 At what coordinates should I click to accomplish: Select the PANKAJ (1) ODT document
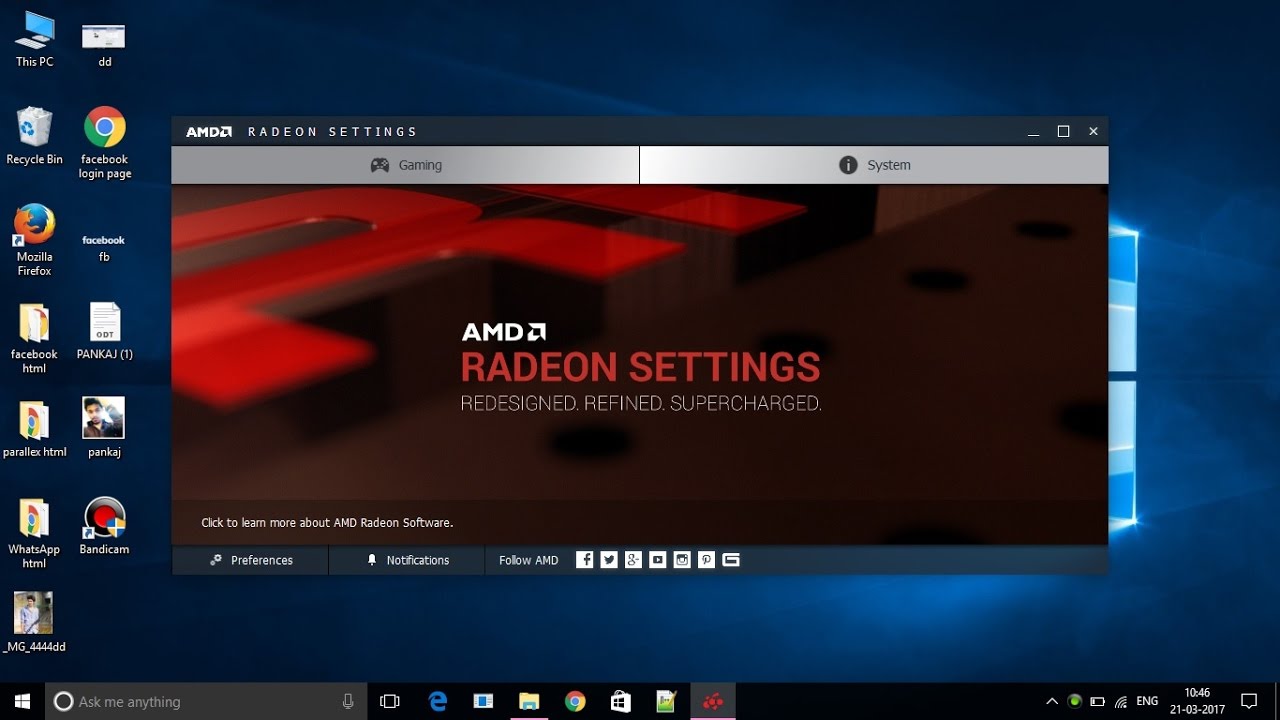[x=105, y=331]
